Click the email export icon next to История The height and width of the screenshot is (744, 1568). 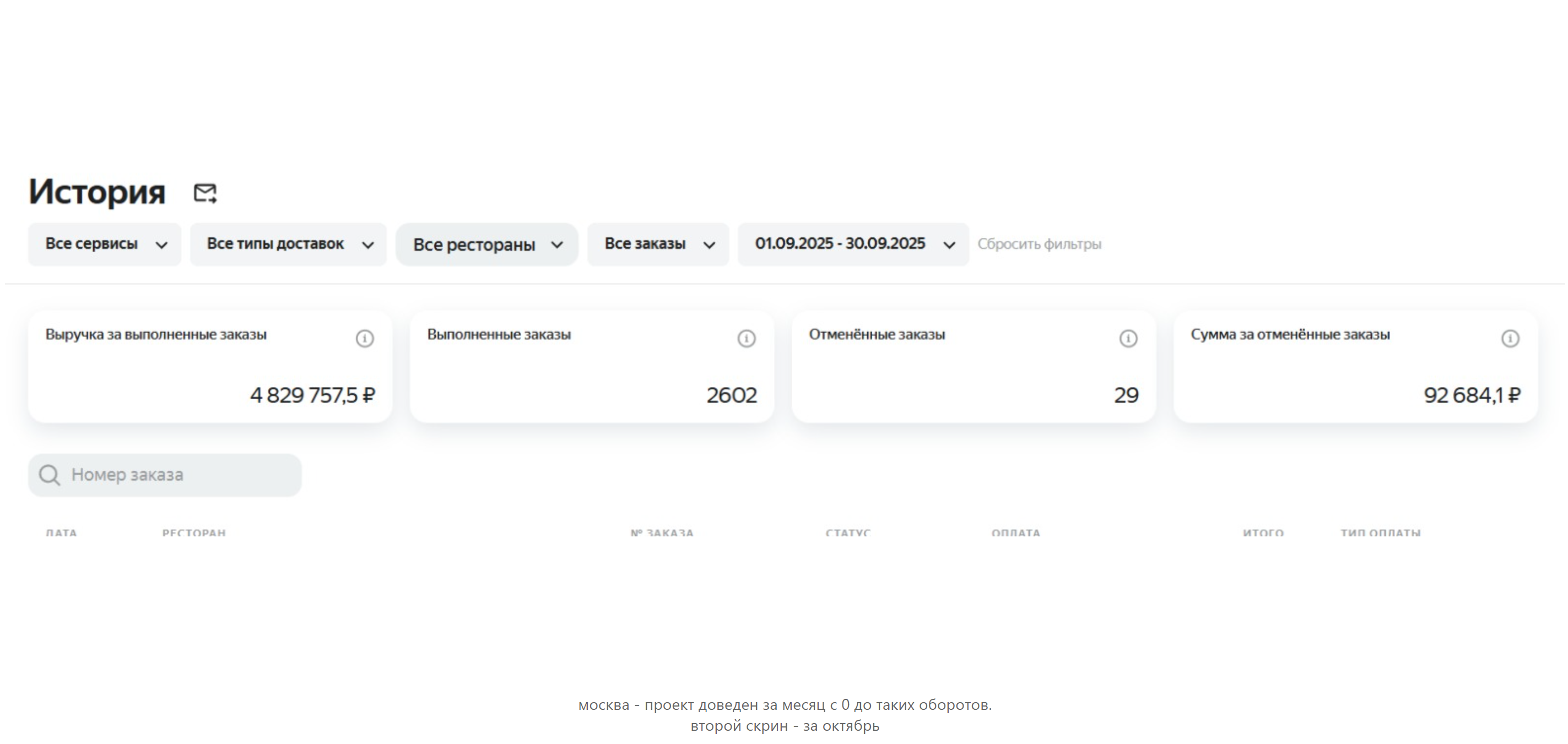tap(204, 193)
